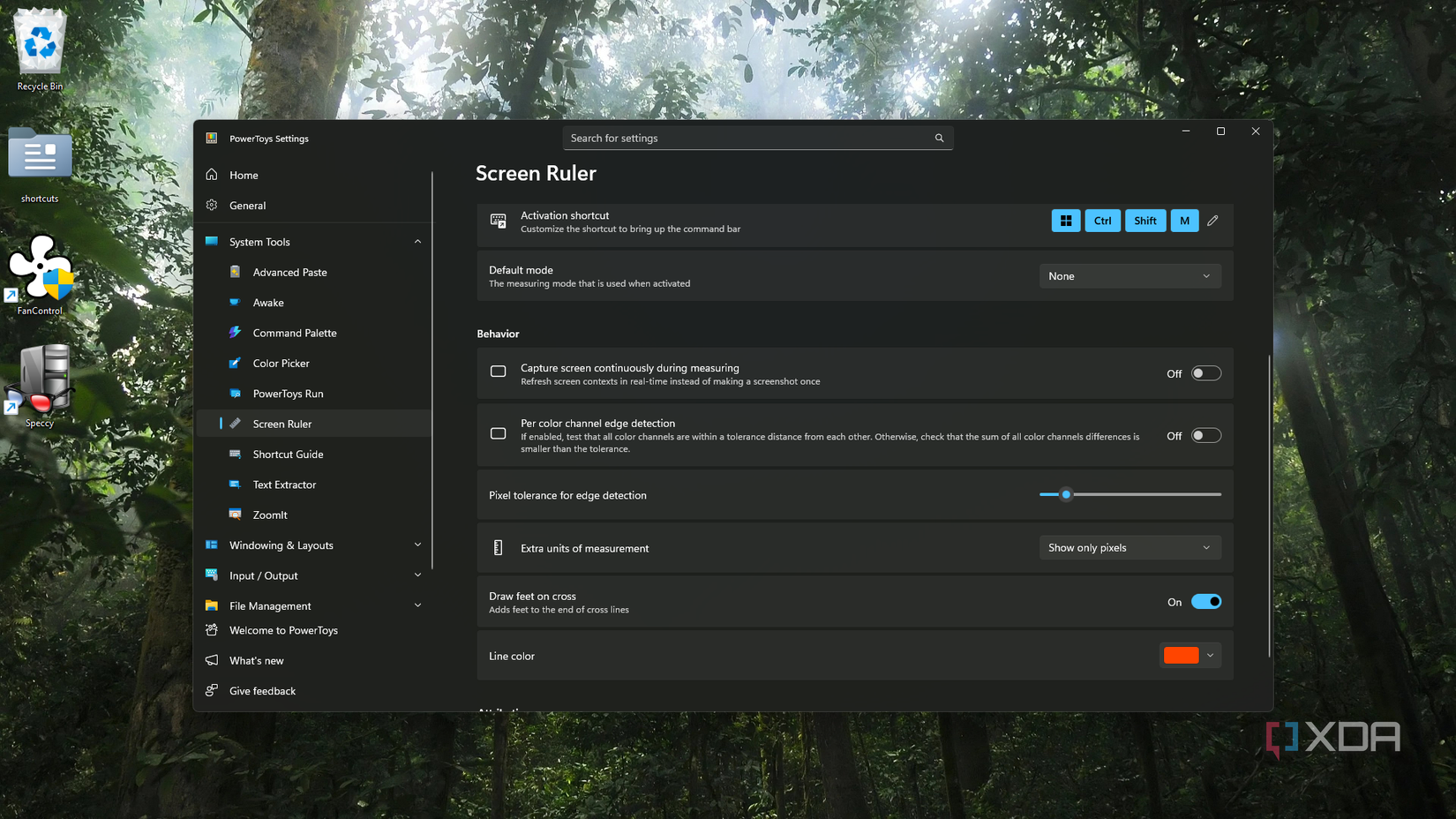Expand Windowing & Layouts chevron

[x=417, y=545]
